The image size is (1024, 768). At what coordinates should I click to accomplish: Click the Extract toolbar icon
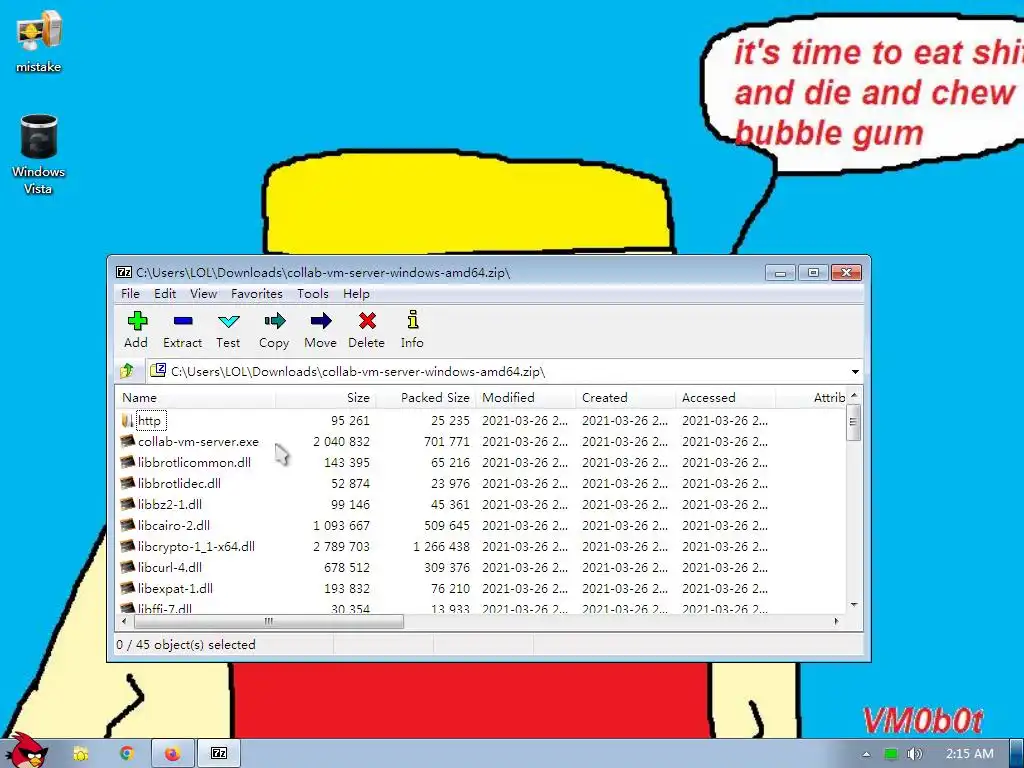[183, 321]
